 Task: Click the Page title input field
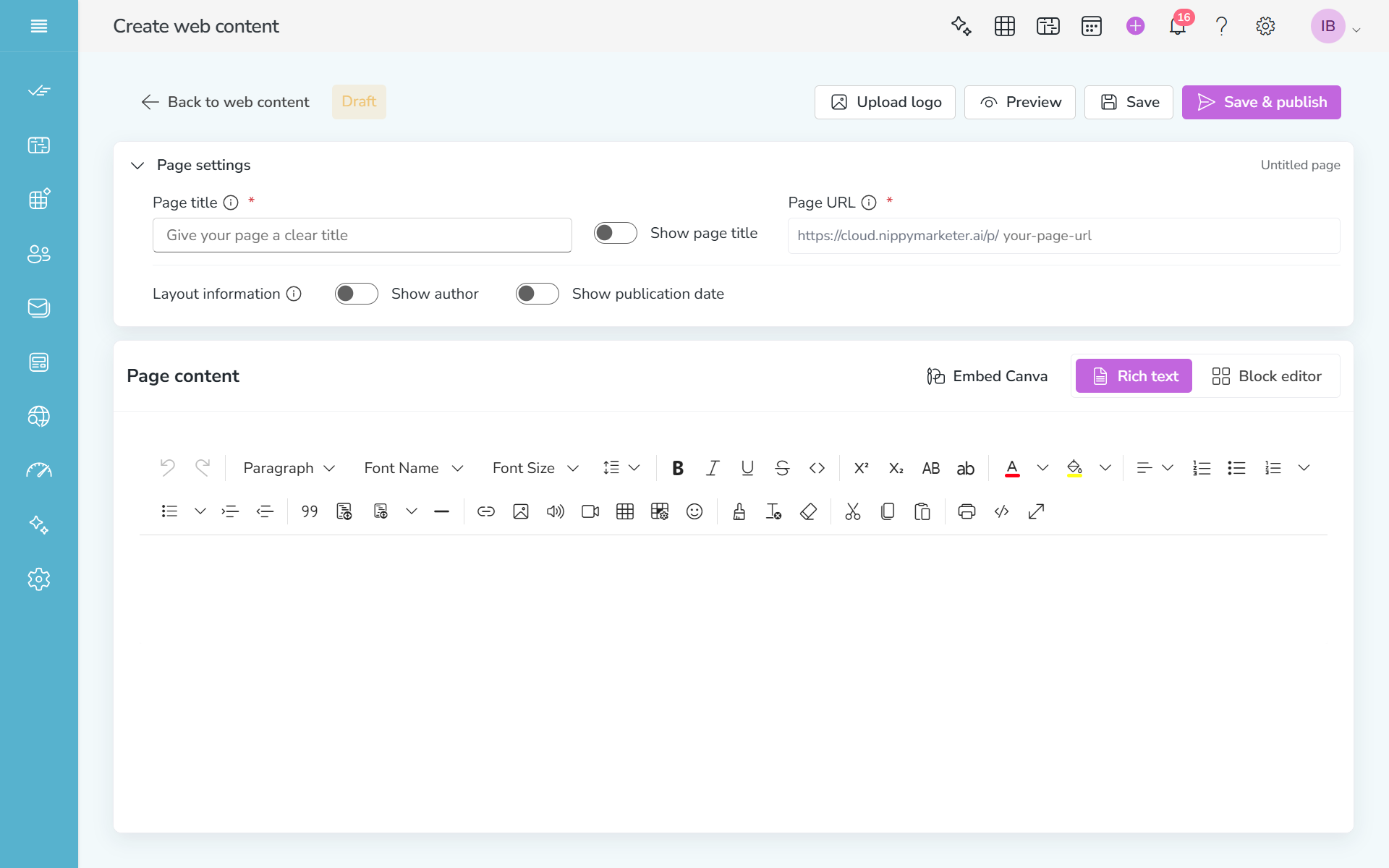(x=362, y=235)
